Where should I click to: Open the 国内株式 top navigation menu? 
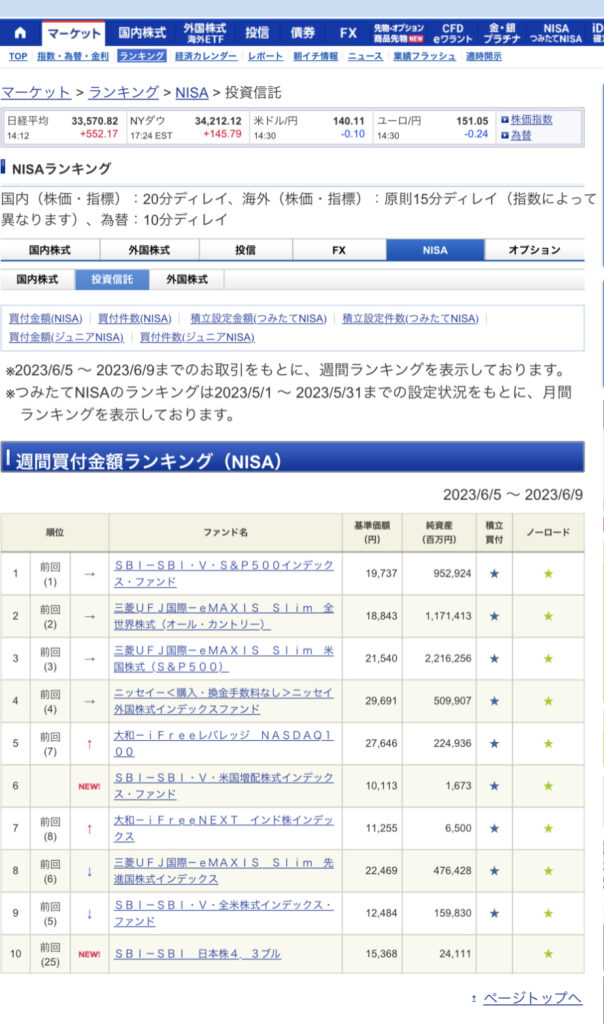click(142, 33)
